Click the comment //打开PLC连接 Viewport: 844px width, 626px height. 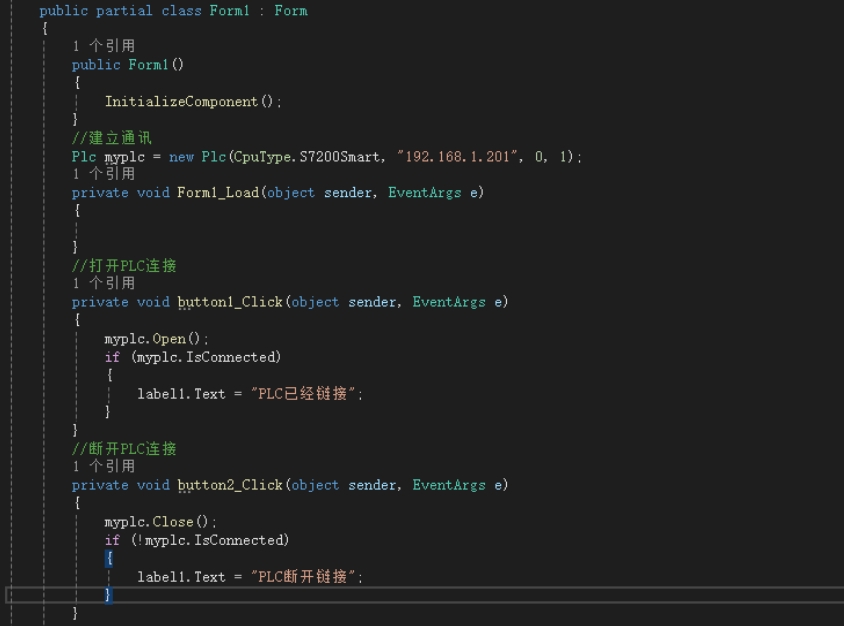[124, 265]
